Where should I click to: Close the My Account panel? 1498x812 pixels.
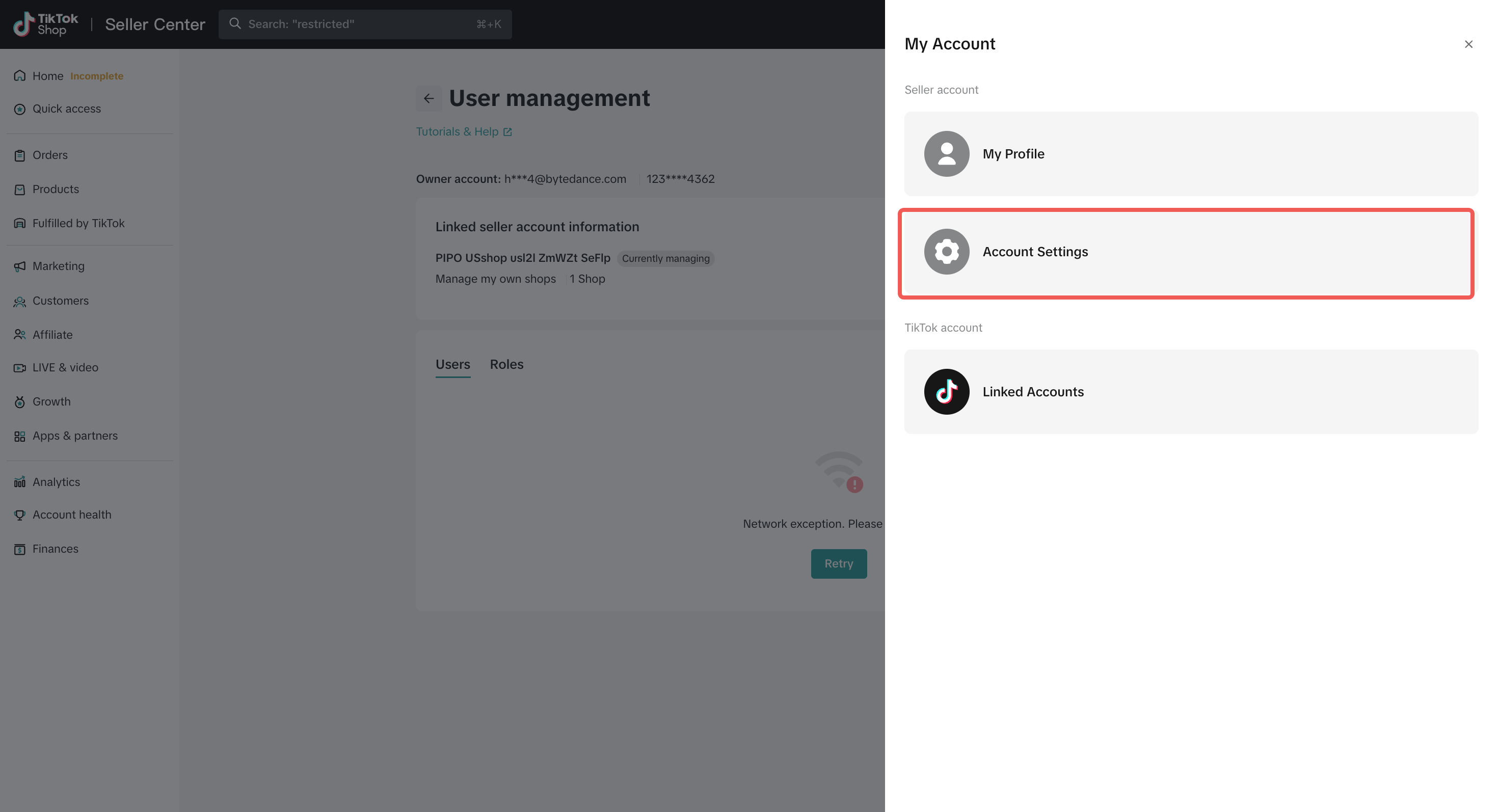click(x=1468, y=44)
